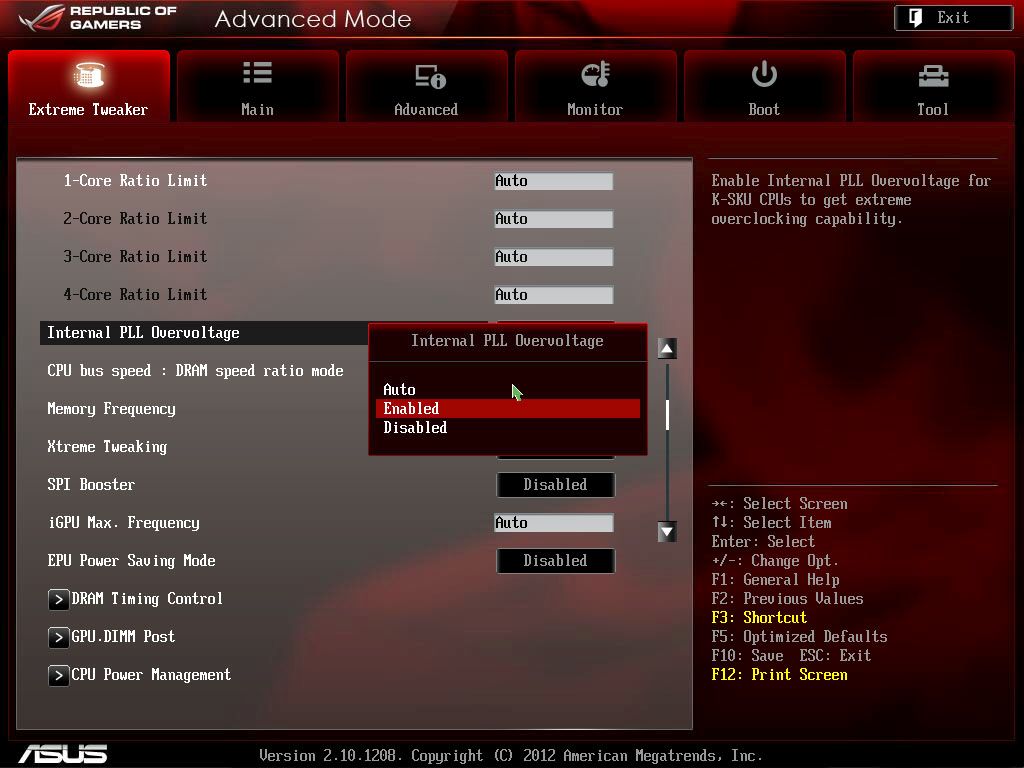Open the SPI Booster Disabled dropdown

(x=555, y=485)
